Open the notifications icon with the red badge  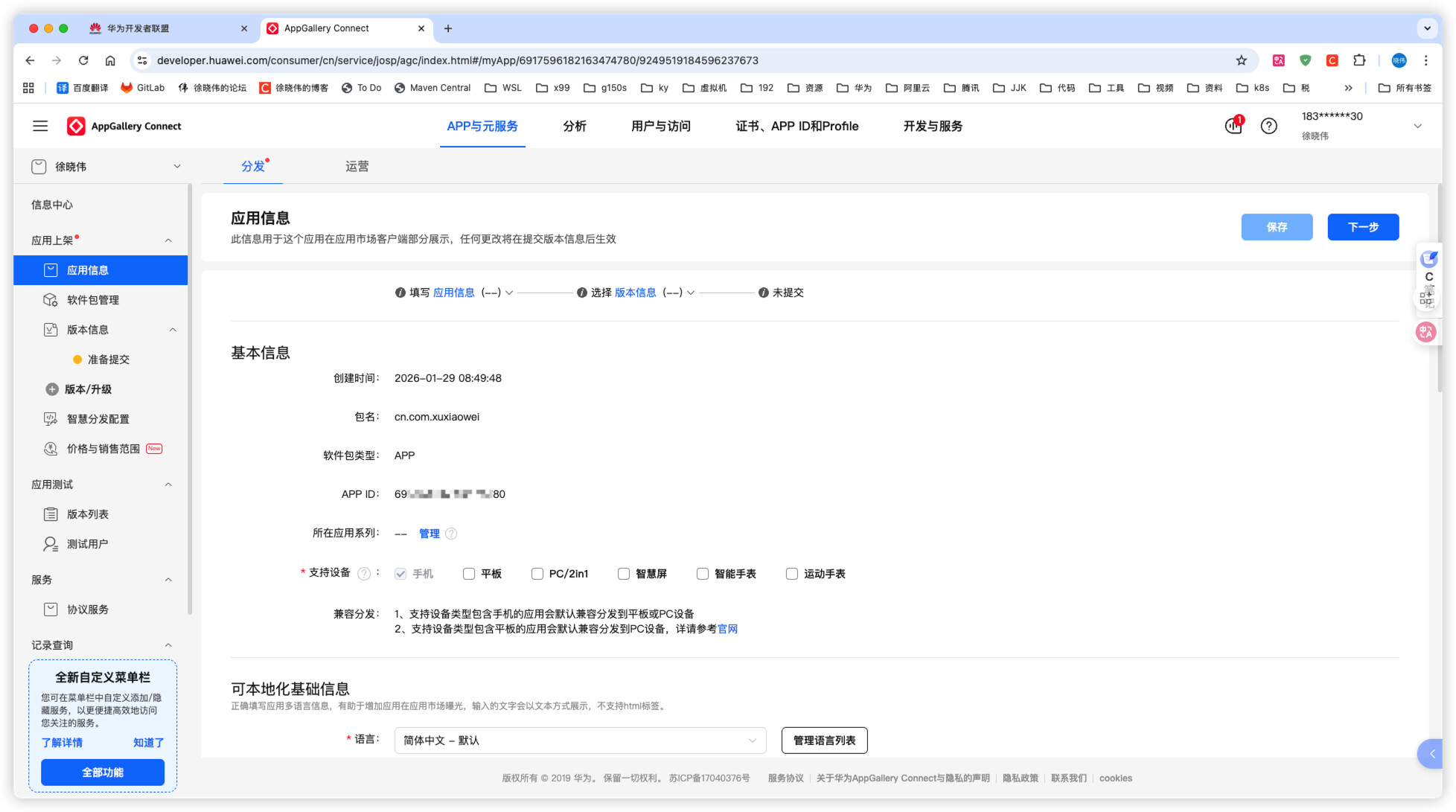(1233, 126)
